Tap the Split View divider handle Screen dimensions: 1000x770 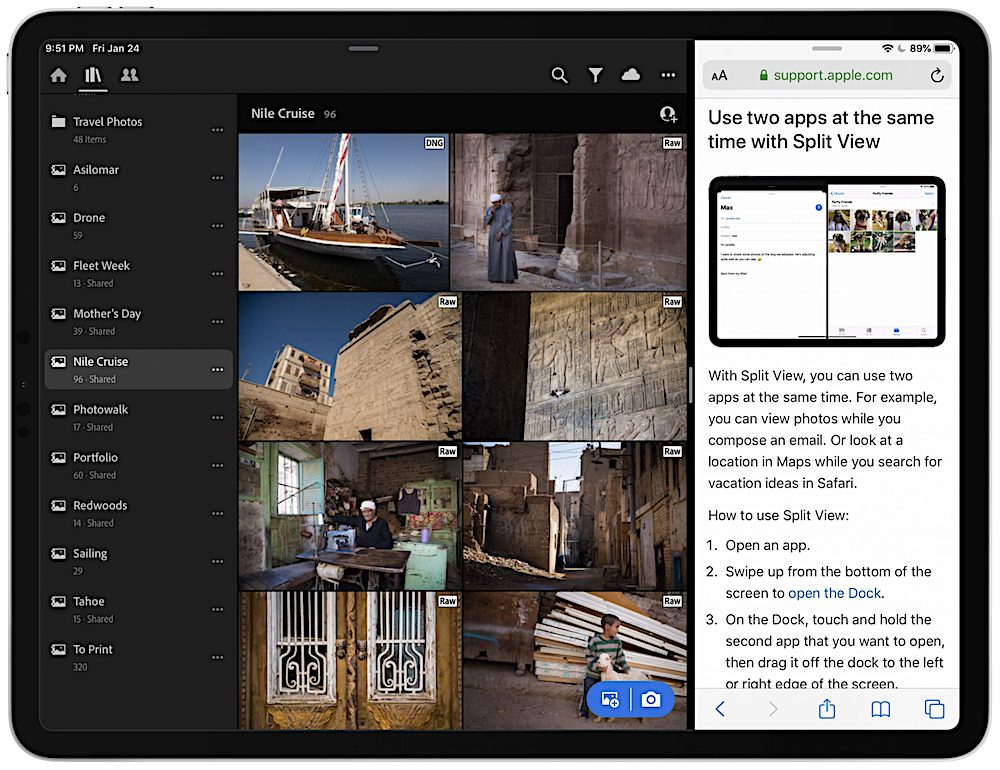tap(691, 385)
